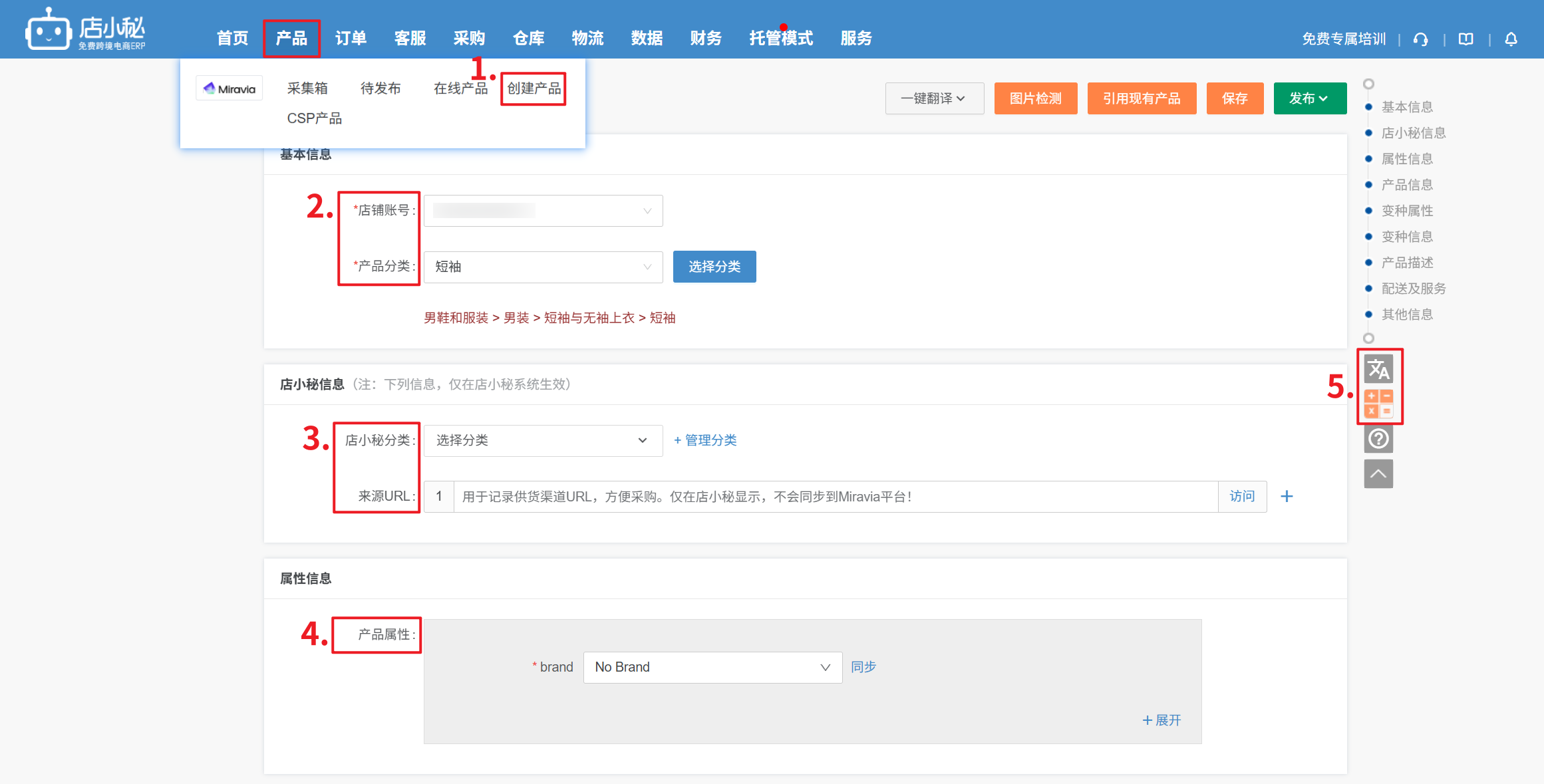The image size is (1544, 784).
Task: Click the 管理分类 link
Action: [x=705, y=440]
